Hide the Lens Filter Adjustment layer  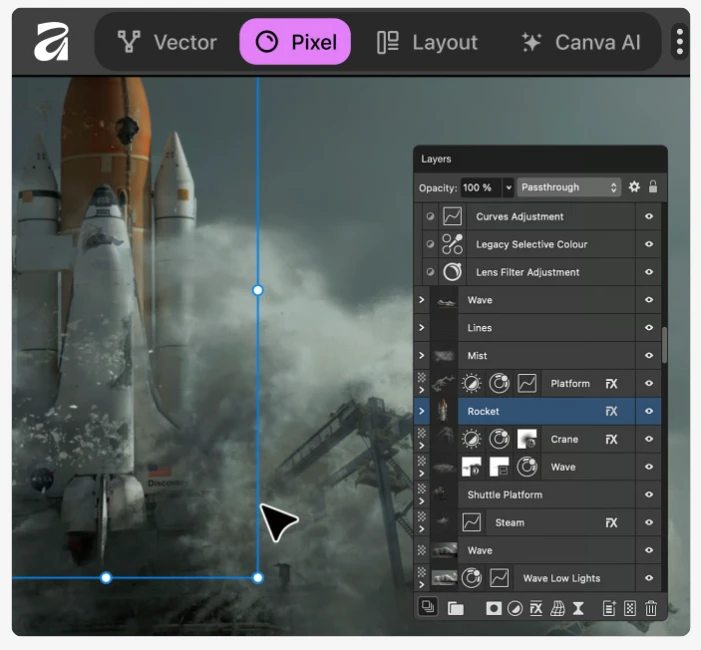coord(649,272)
